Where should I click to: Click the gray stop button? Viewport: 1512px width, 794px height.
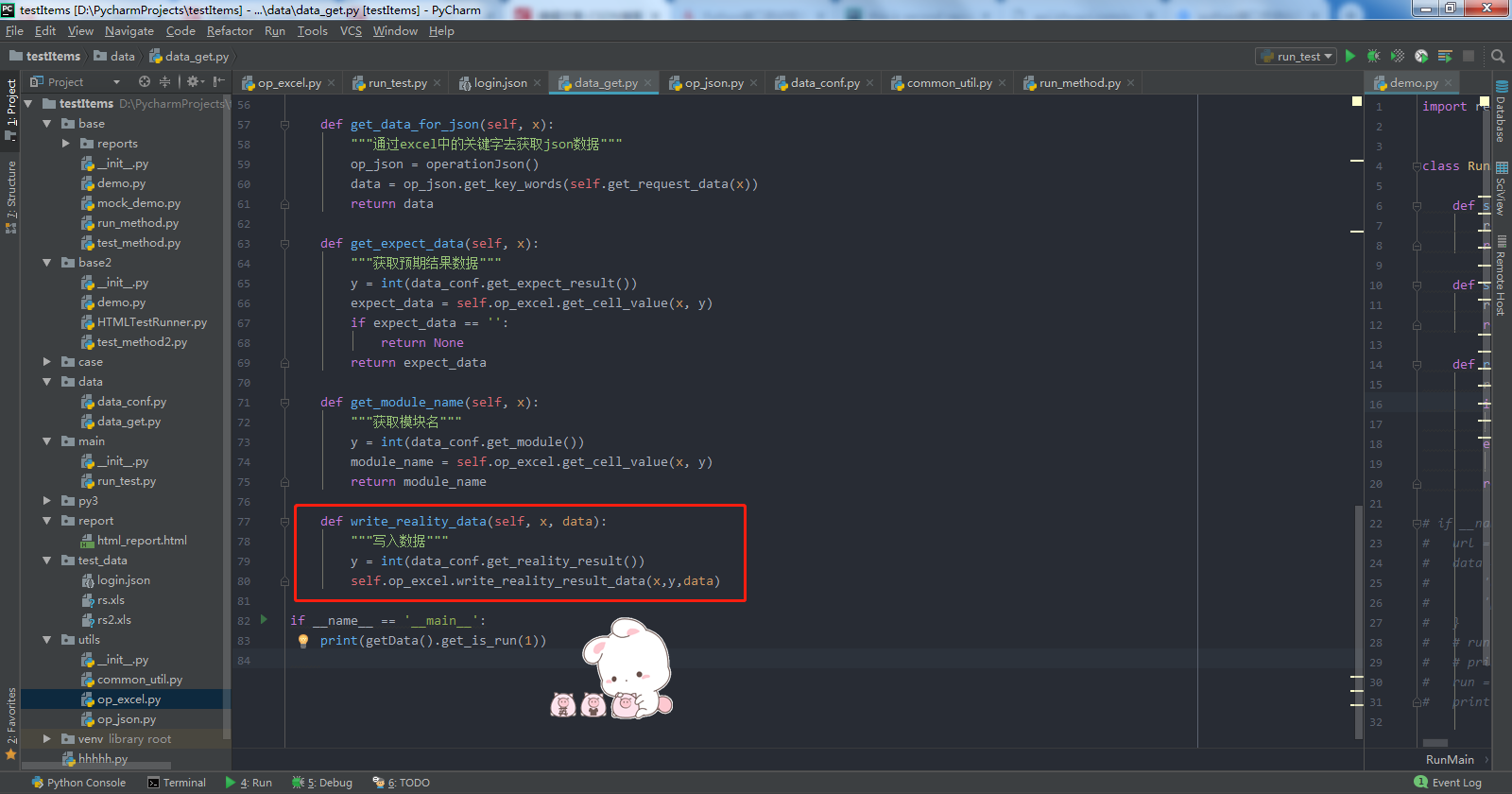[1469, 57]
